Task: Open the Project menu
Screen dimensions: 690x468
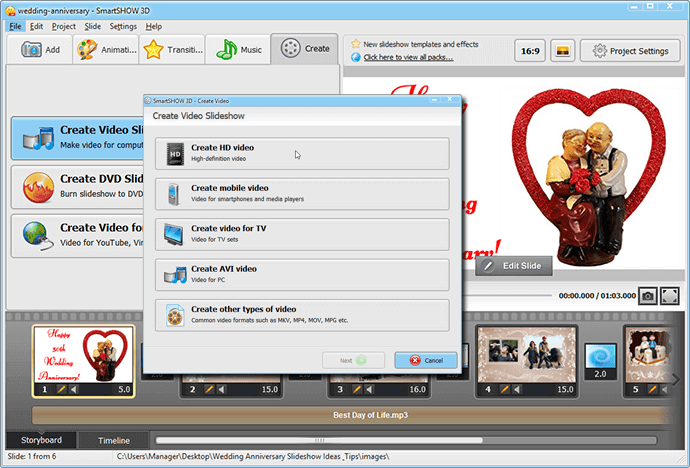Action: coord(63,26)
